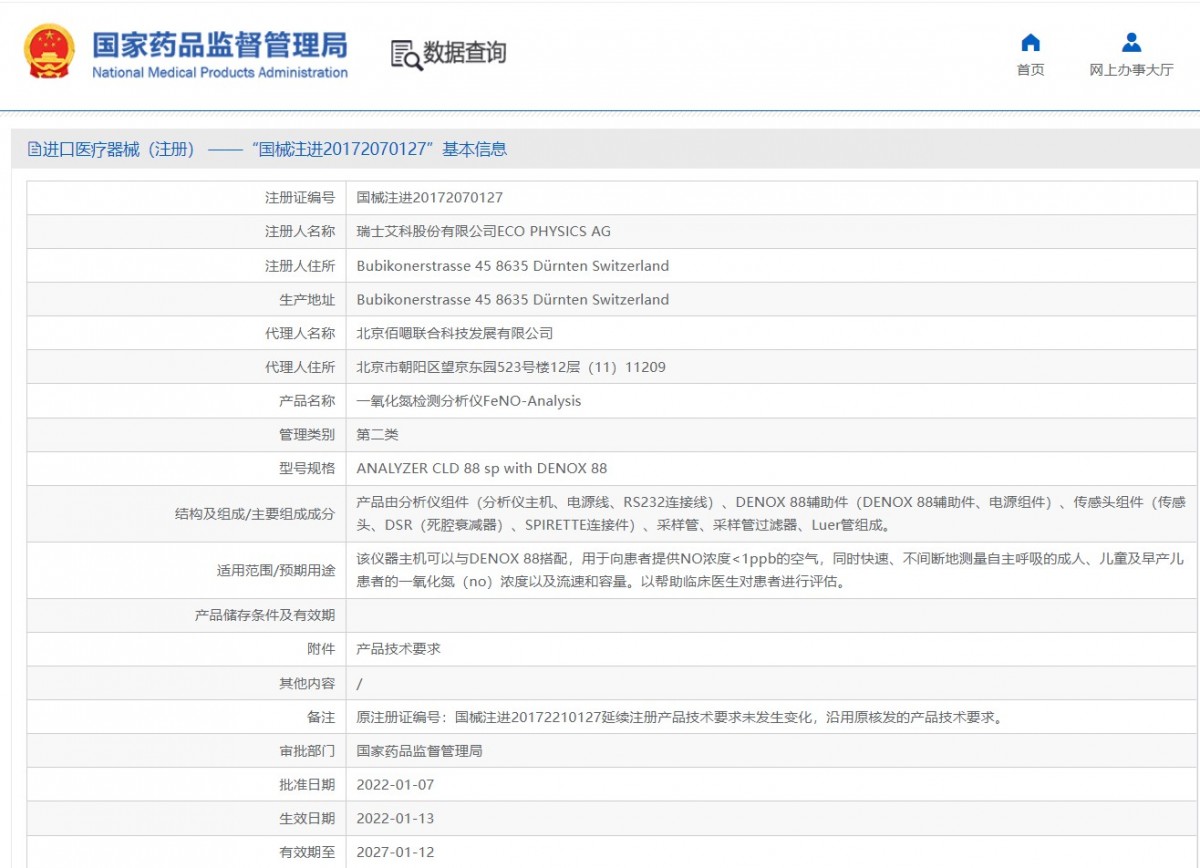Go to 网上办事大厅 text label
The height and width of the screenshot is (868, 1200).
pyautogui.click(x=1131, y=70)
